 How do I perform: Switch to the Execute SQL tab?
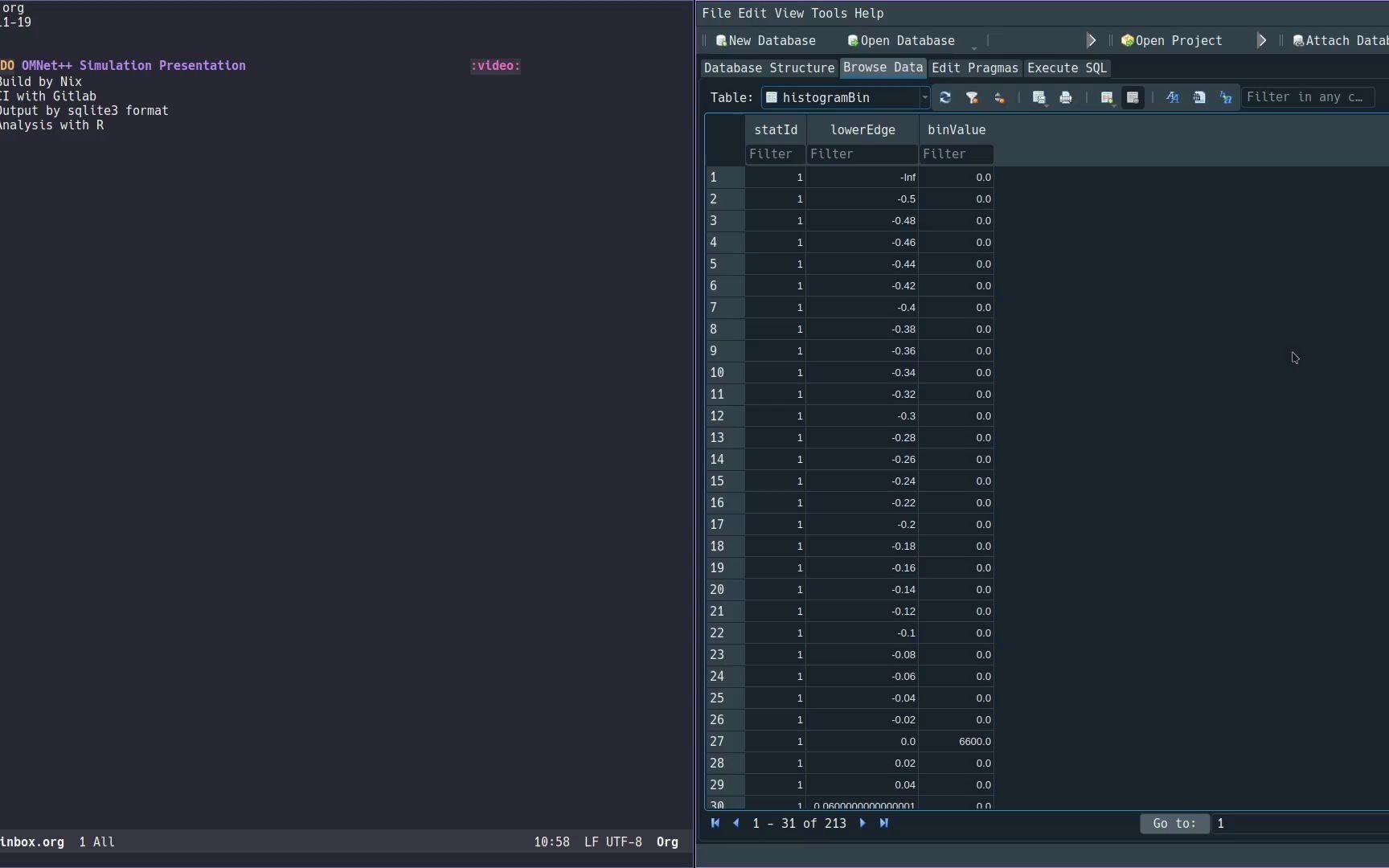[1065, 68]
